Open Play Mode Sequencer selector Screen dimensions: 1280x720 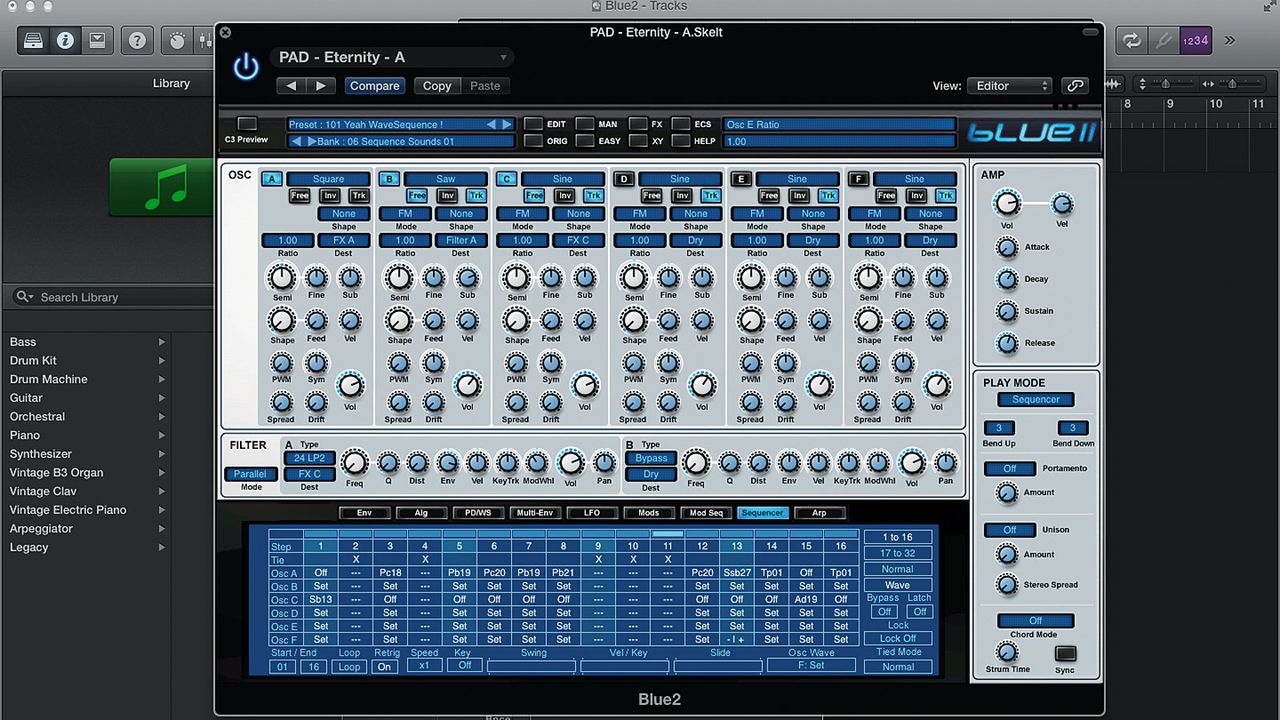click(x=1036, y=400)
